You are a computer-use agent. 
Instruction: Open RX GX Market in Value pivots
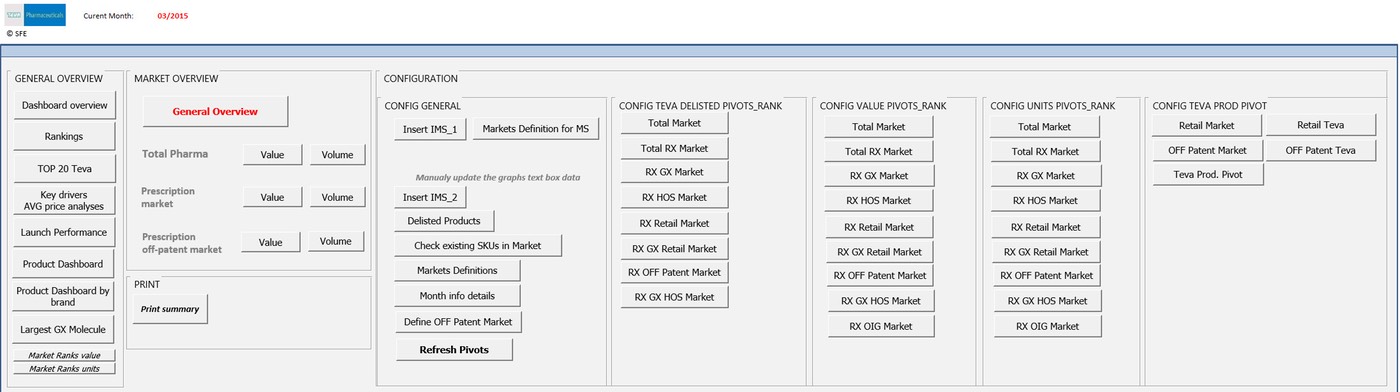879,175
